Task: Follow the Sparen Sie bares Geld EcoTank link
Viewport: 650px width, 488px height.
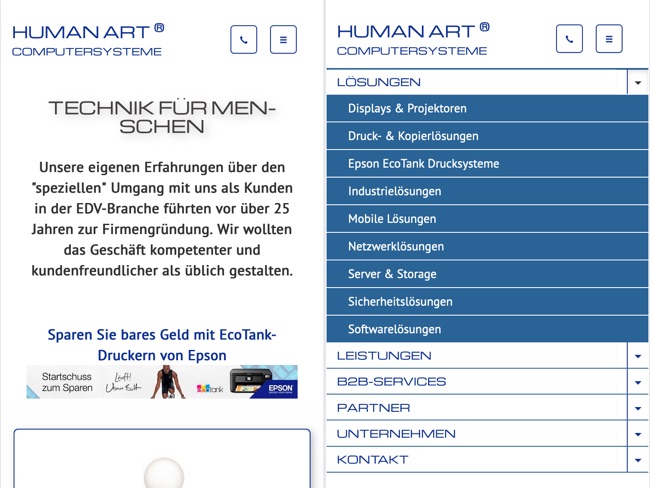Action: tap(162, 345)
